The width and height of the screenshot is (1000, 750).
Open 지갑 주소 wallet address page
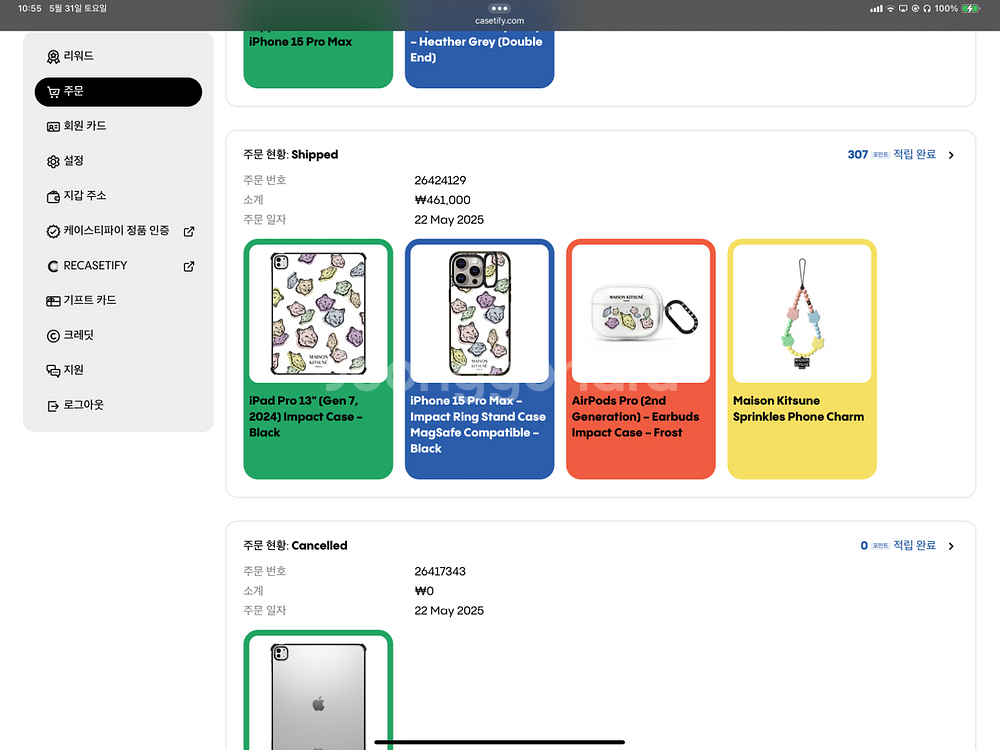pos(118,196)
